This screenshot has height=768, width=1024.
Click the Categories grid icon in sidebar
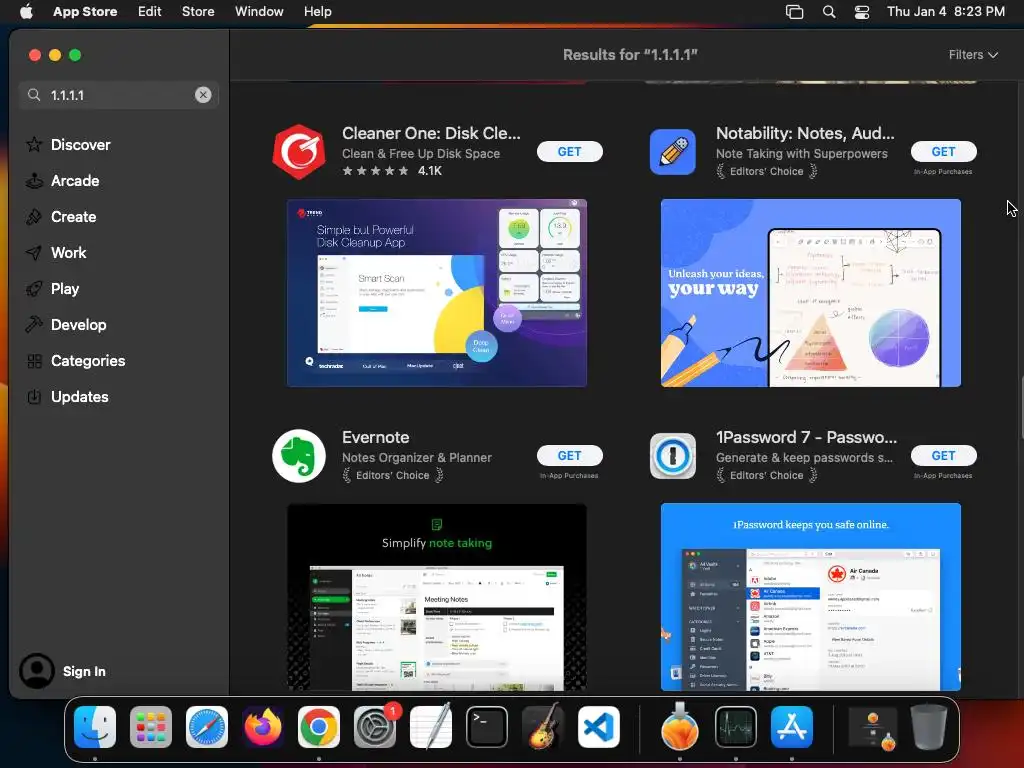(x=34, y=360)
